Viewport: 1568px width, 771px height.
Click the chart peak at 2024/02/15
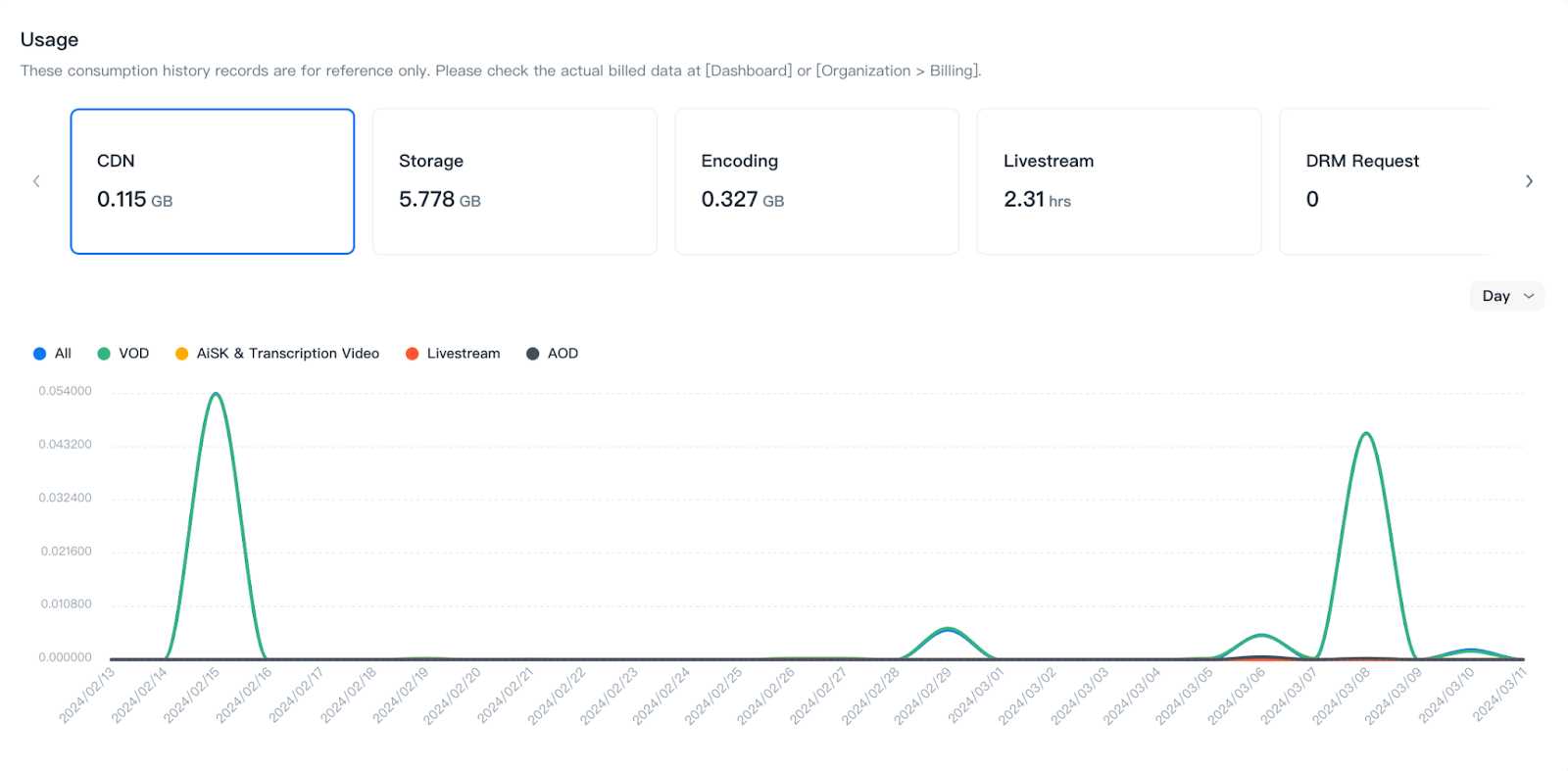coord(216,394)
